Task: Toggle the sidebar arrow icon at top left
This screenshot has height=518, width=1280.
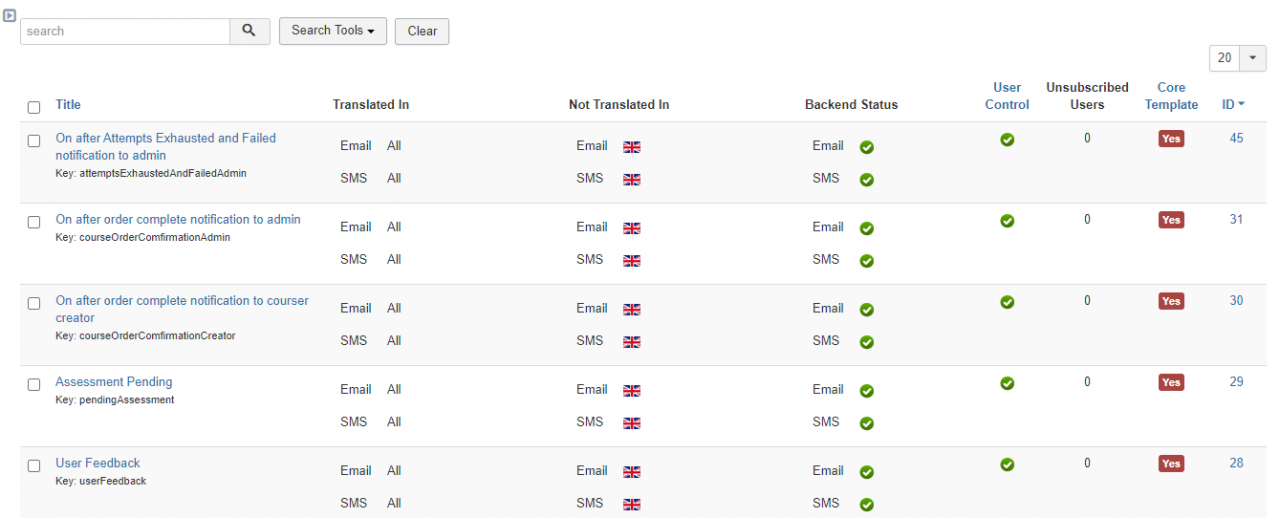Action: point(9,15)
